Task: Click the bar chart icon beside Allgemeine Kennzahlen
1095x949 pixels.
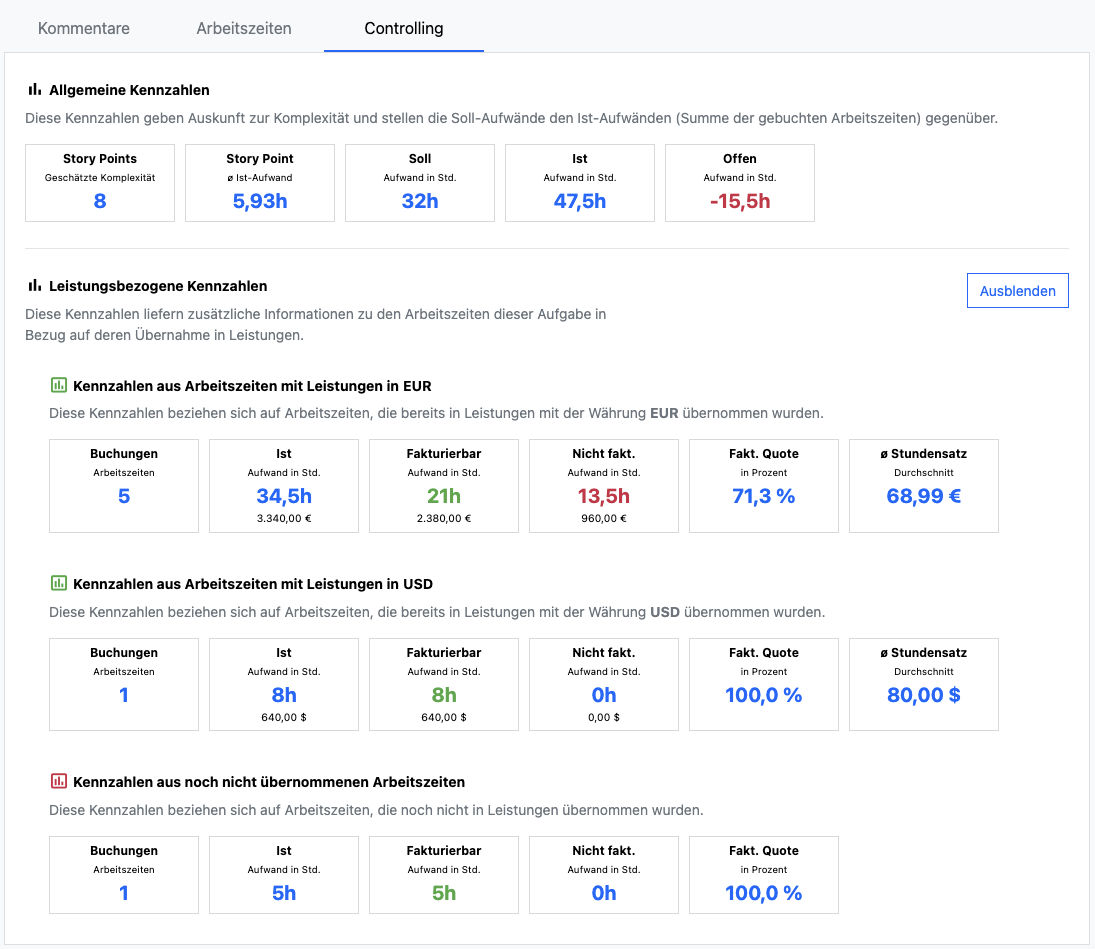Action: (34, 89)
